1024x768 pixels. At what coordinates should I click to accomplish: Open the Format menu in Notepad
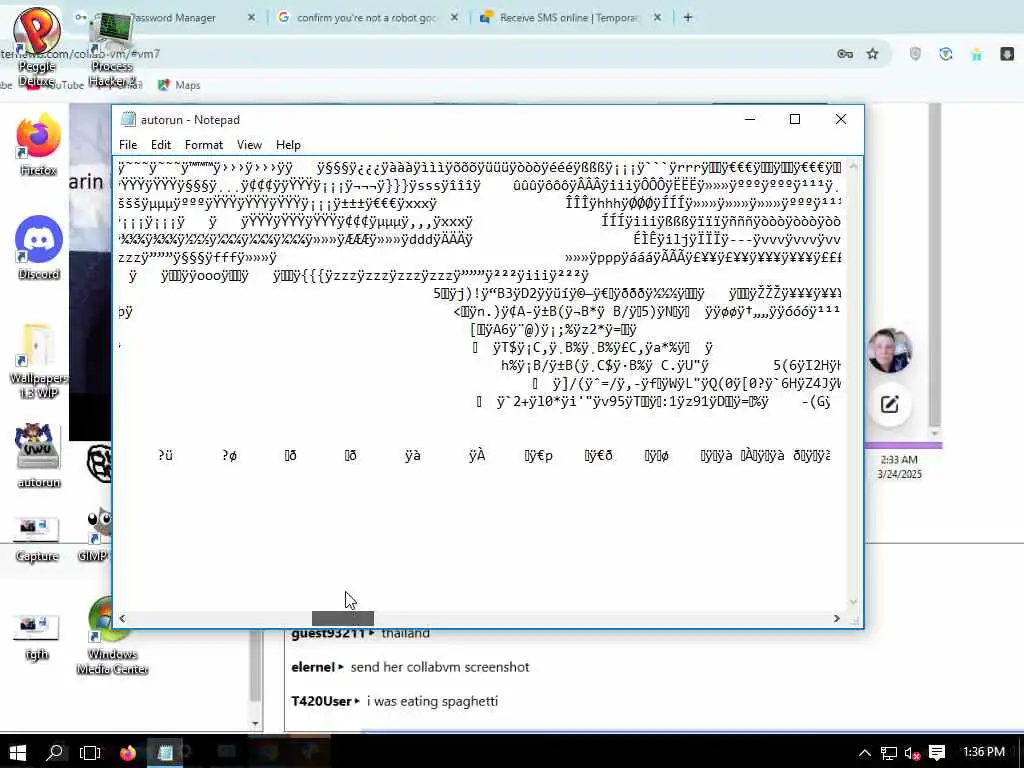(204, 145)
